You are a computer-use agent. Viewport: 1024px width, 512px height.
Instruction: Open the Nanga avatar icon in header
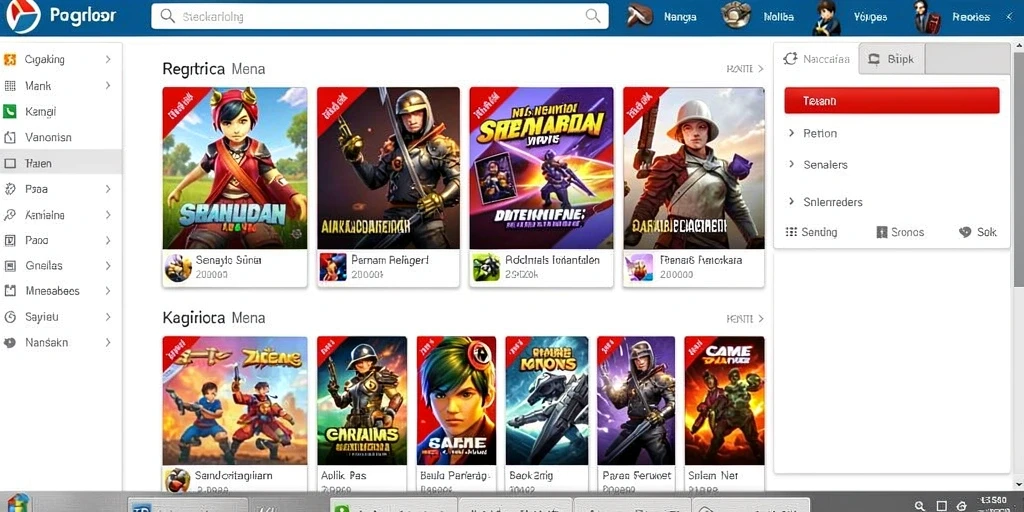click(641, 16)
